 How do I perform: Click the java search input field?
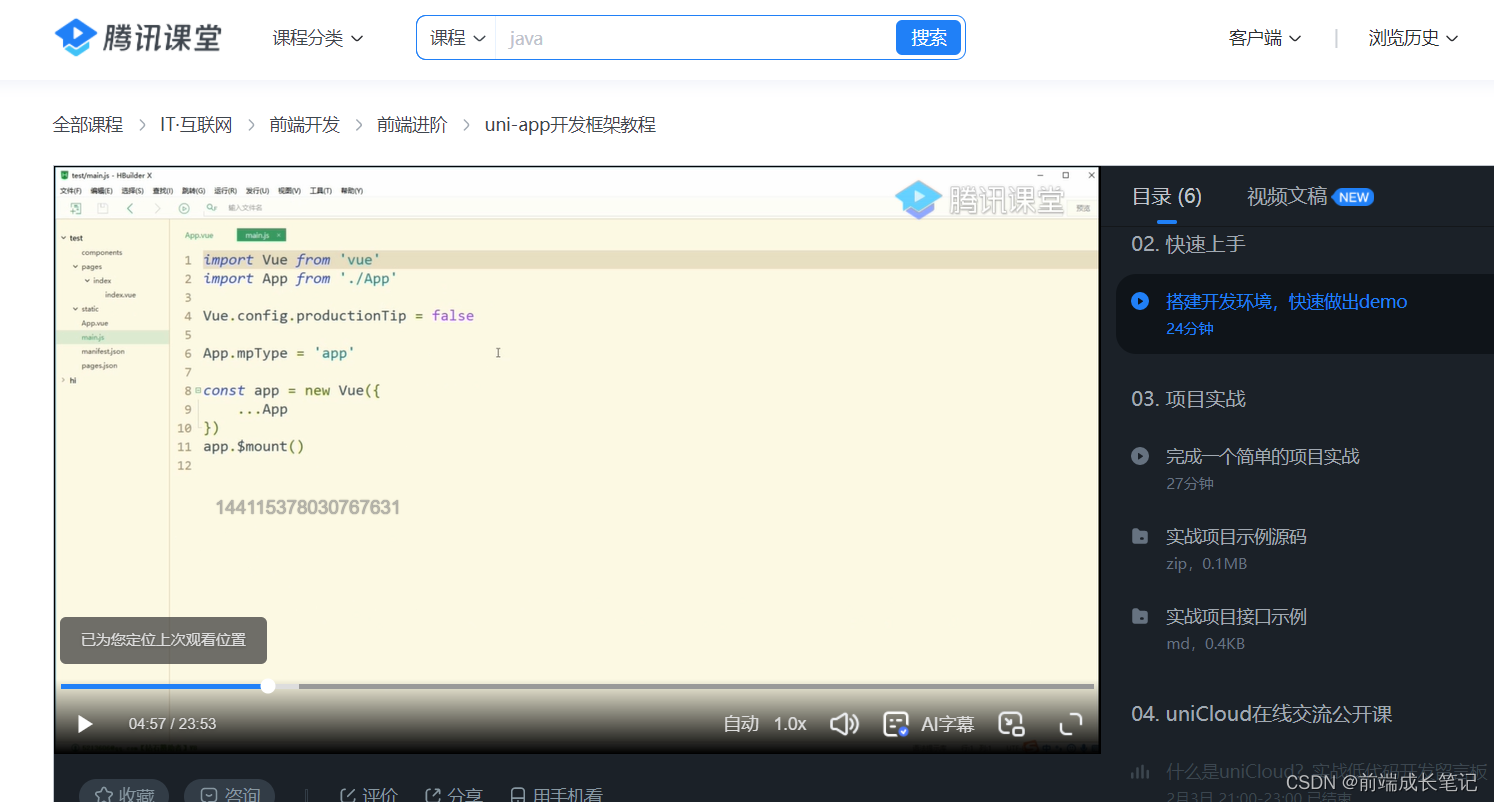tap(695, 38)
